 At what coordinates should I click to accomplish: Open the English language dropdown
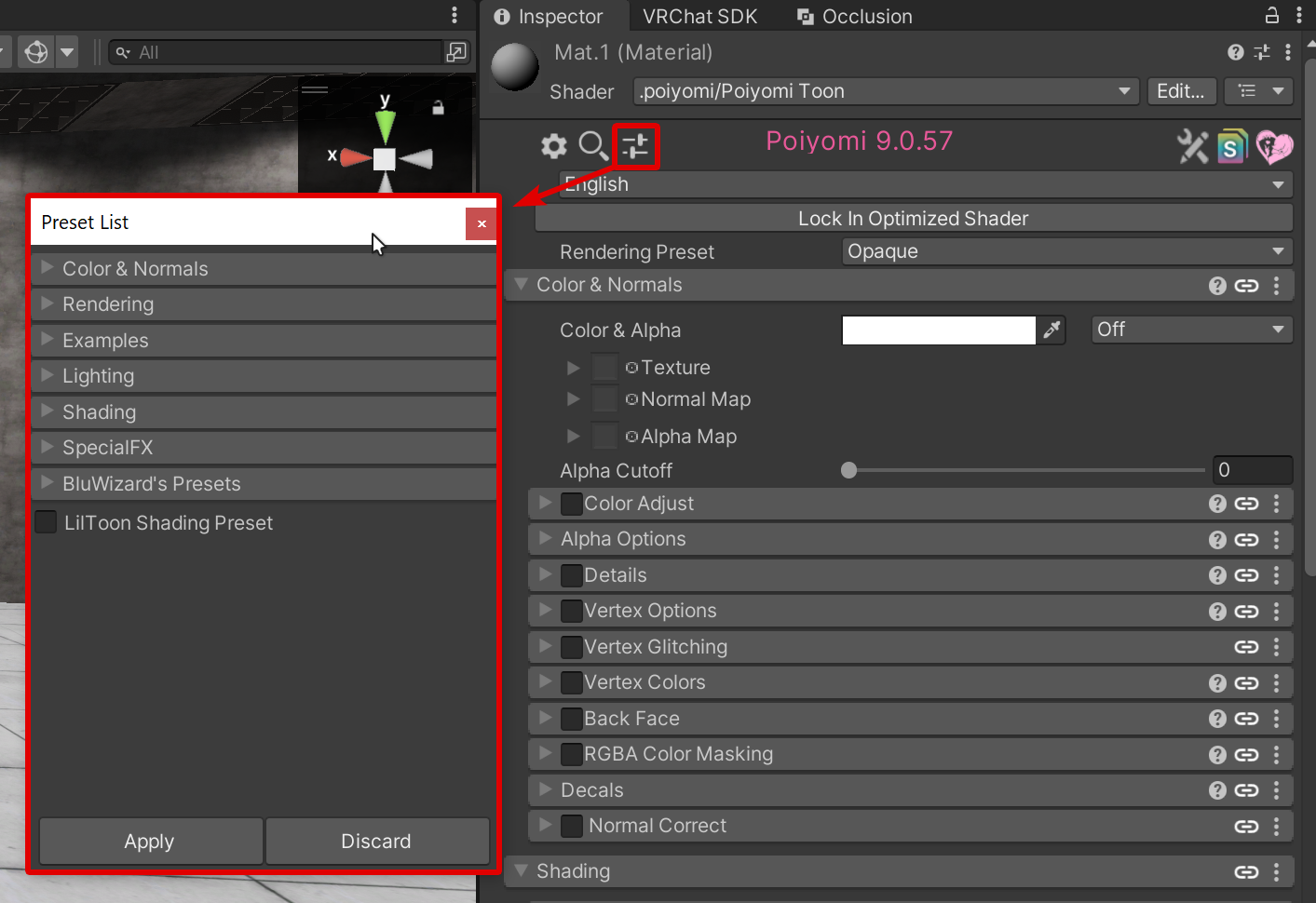[926, 184]
